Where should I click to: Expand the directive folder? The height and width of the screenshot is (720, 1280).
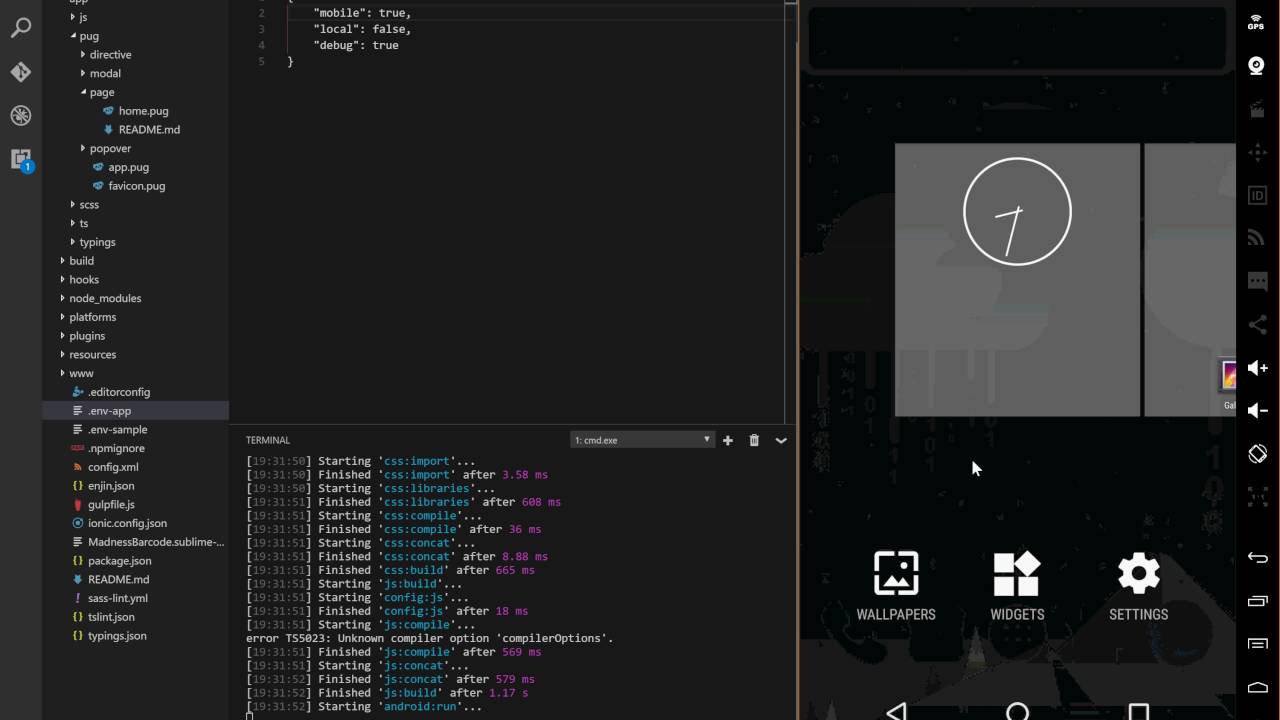[110, 55]
